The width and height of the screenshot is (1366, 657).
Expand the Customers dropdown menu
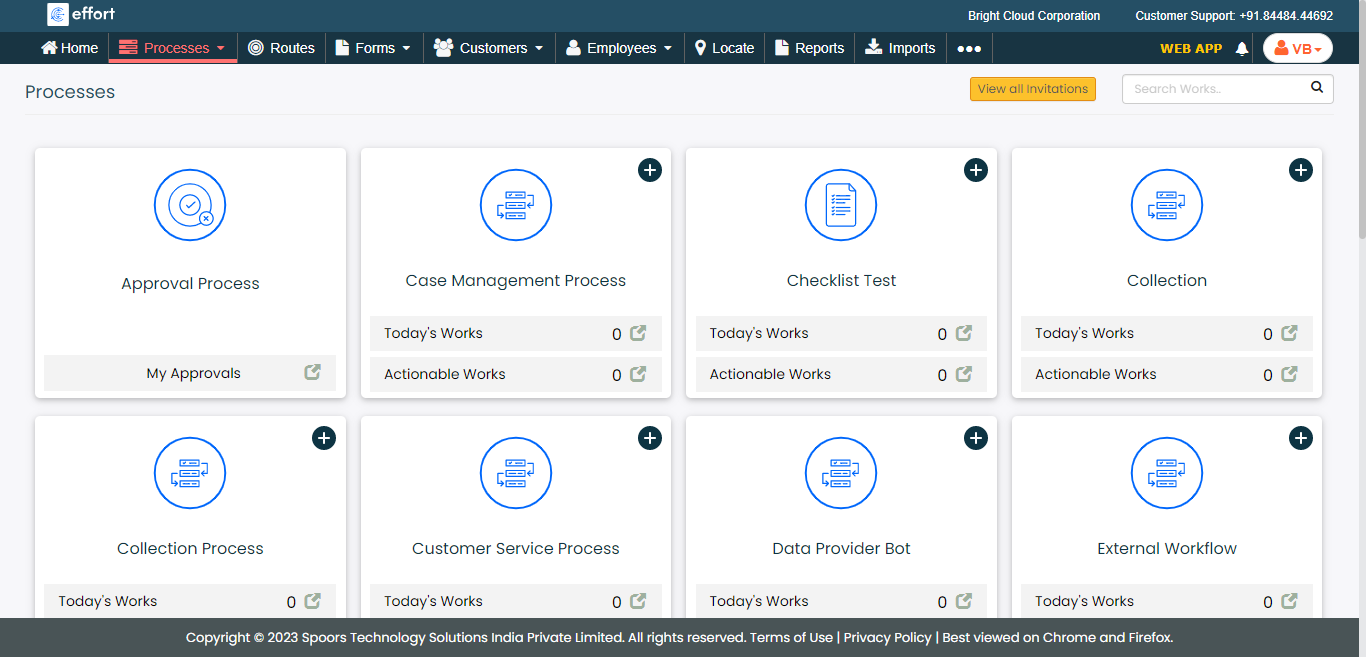pos(490,48)
